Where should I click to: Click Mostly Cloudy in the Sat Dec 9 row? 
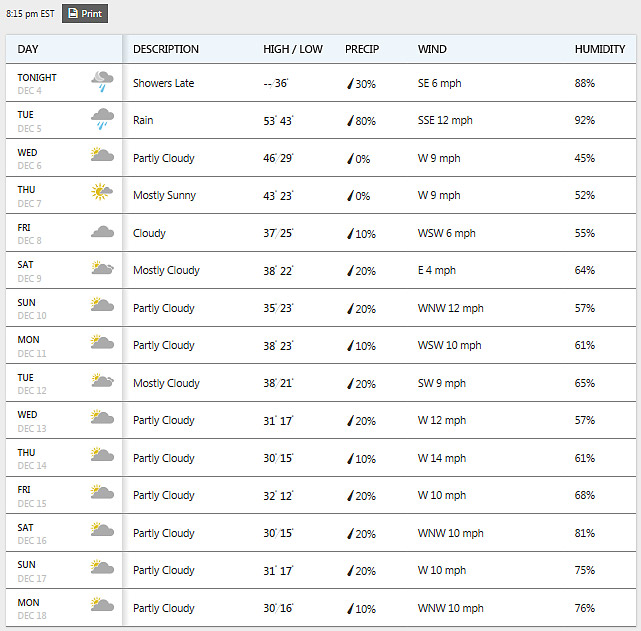[166, 270]
